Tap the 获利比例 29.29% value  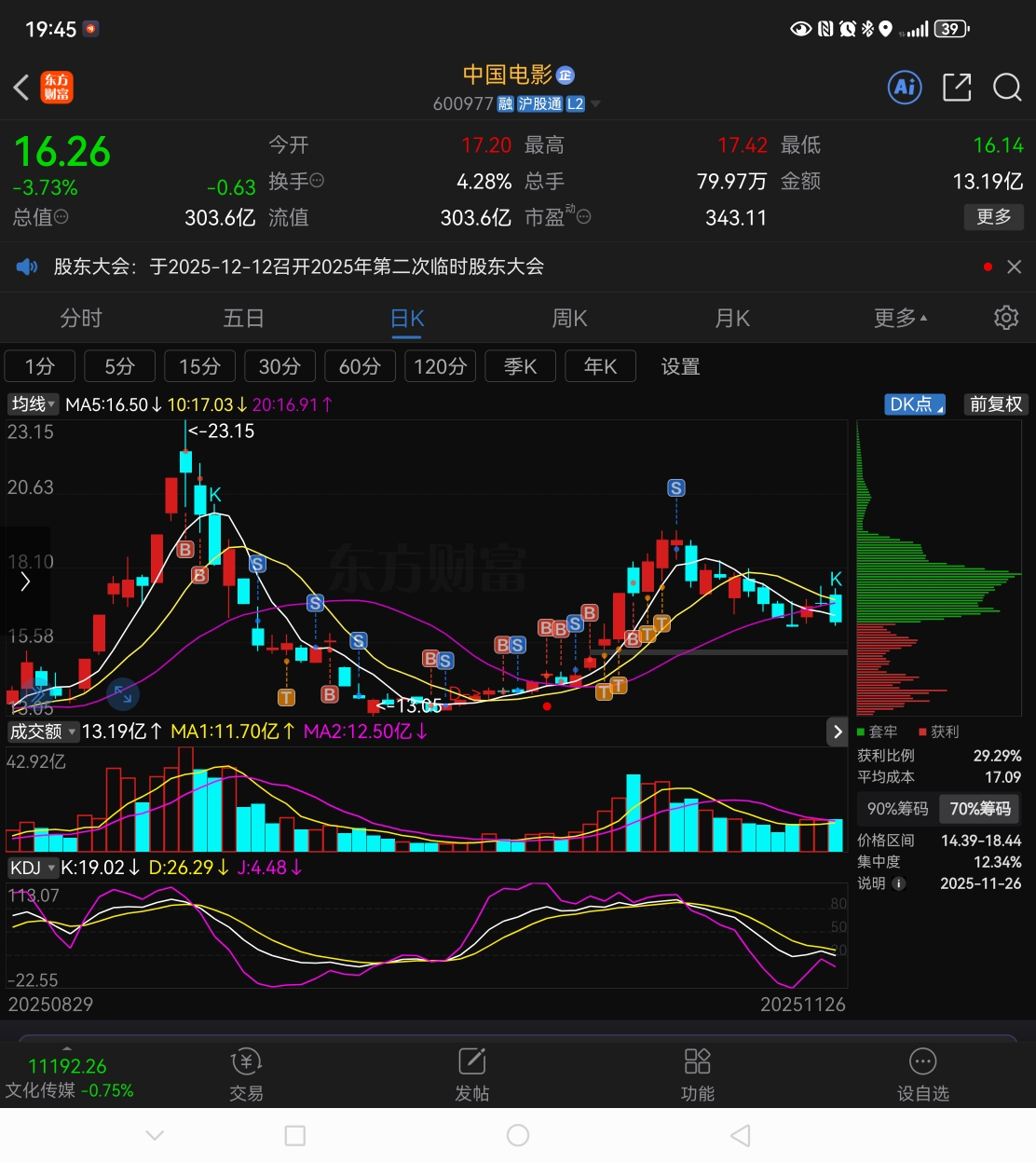pyautogui.click(x=997, y=756)
